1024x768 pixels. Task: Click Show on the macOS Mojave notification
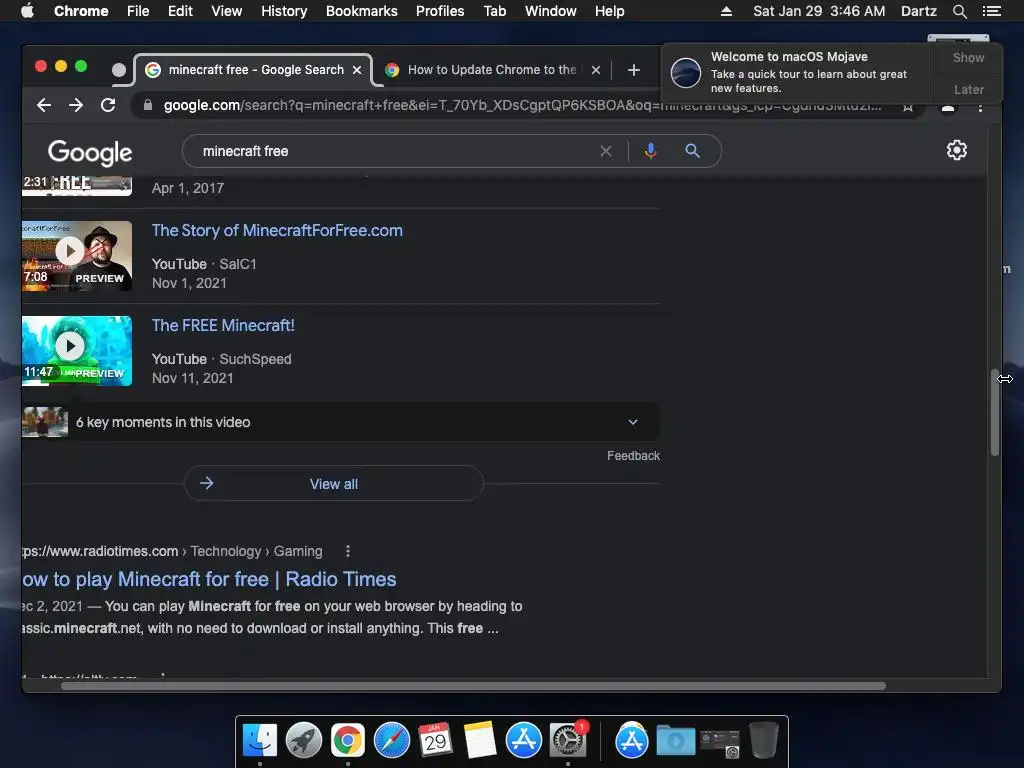pyautogui.click(x=968, y=57)
